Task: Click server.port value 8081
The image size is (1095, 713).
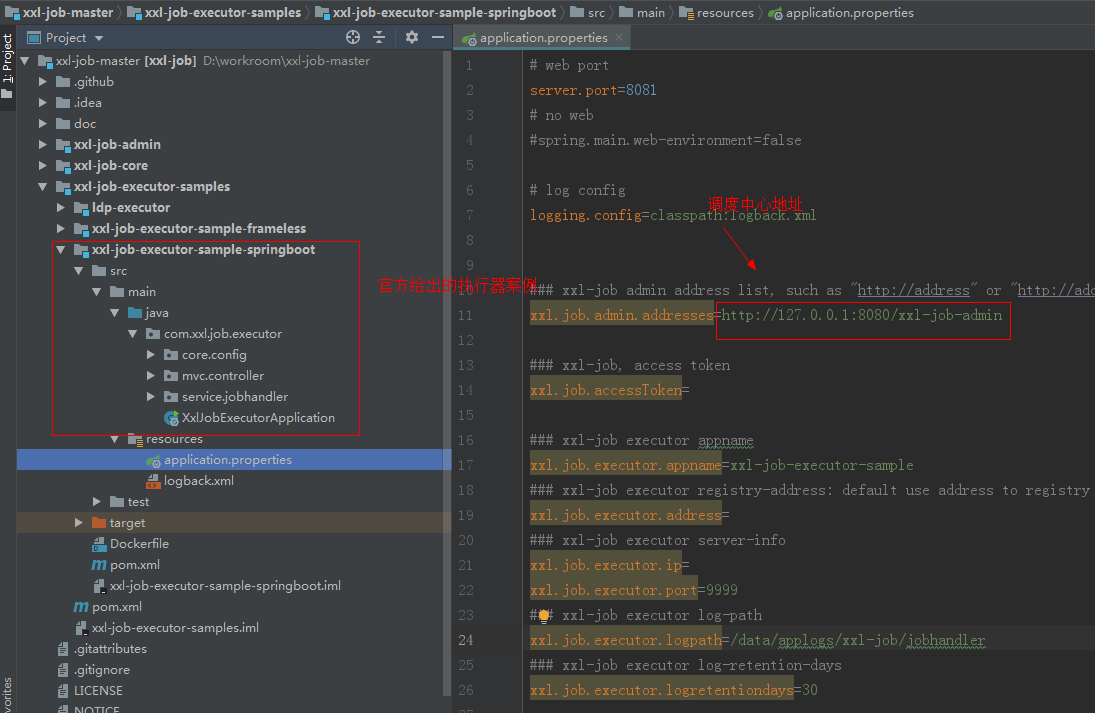Action: [641, 90]
